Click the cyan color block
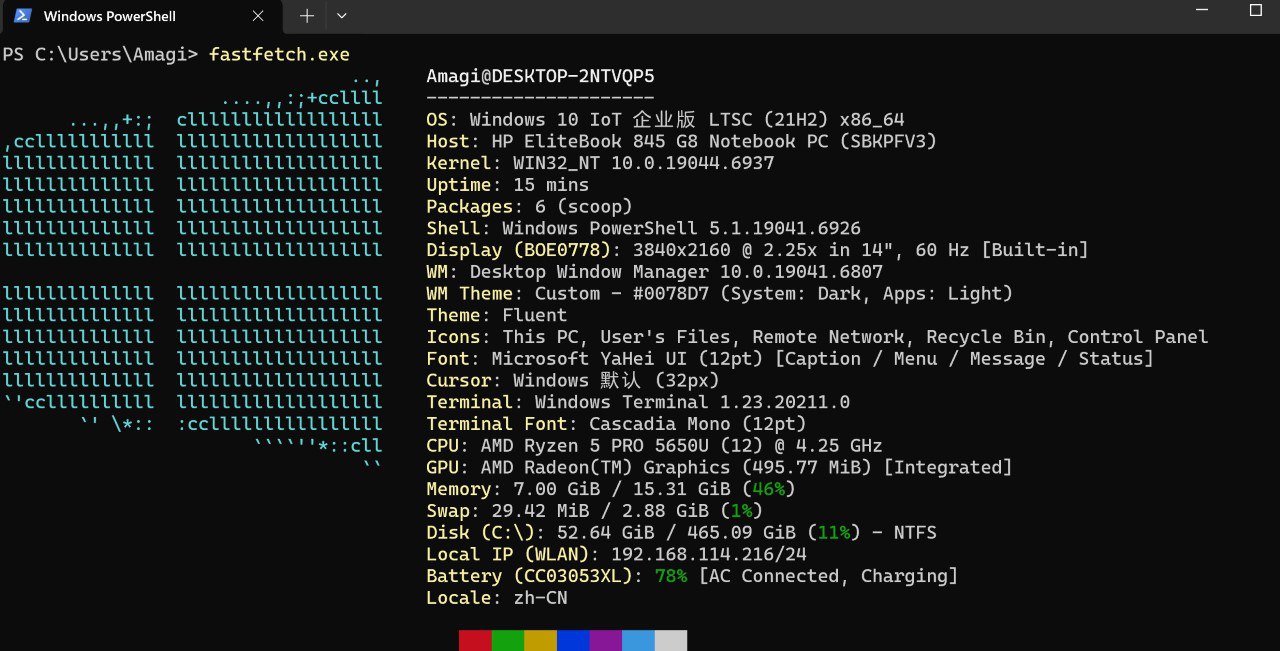 tap(638, 640)
